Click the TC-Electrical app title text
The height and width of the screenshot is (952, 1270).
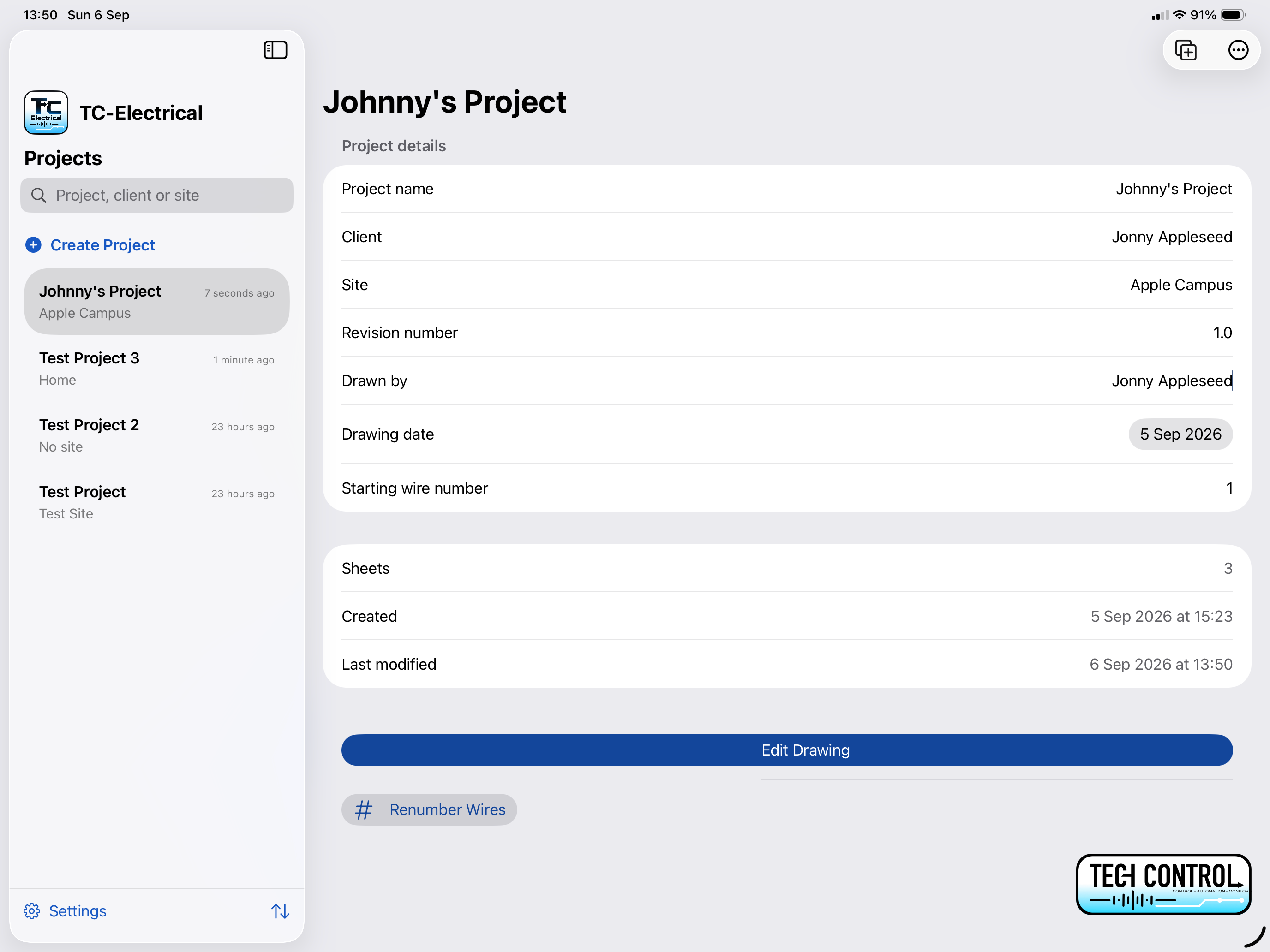pyautogui.click(x=141, y=113)
